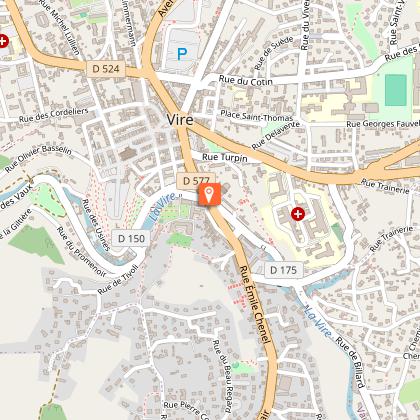This screenshot has height=420, width=420.
Task: Select the hospital cross icon near D 175
Action: tap(298, 214)
